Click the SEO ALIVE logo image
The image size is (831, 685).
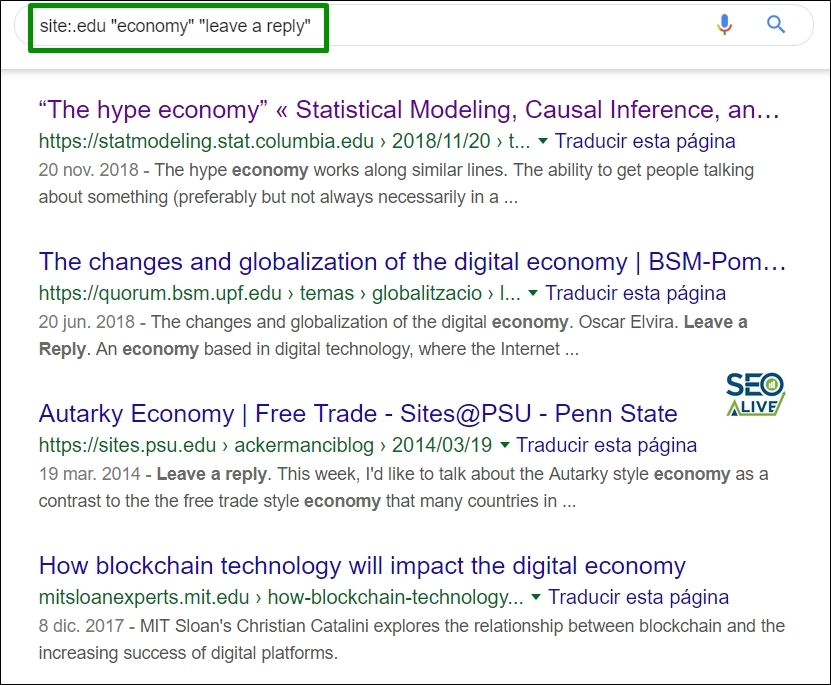[754, 393]
